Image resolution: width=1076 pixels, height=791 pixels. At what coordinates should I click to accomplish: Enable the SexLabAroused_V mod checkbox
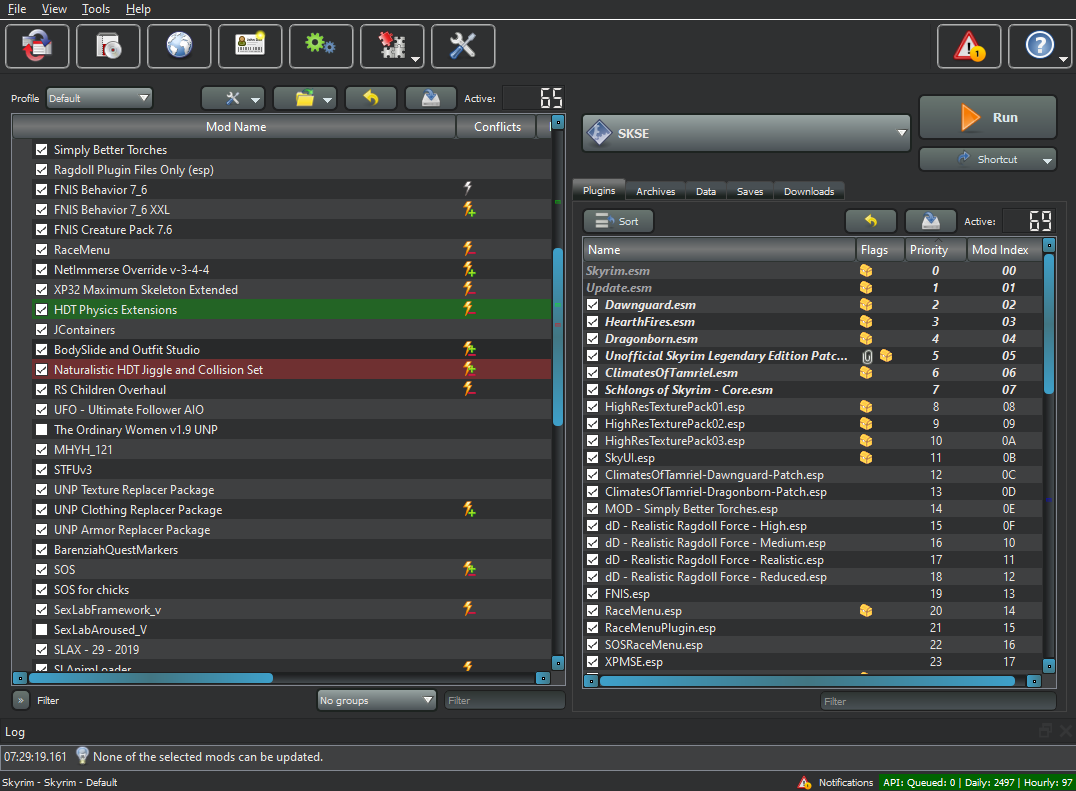(x=41, y=629)
